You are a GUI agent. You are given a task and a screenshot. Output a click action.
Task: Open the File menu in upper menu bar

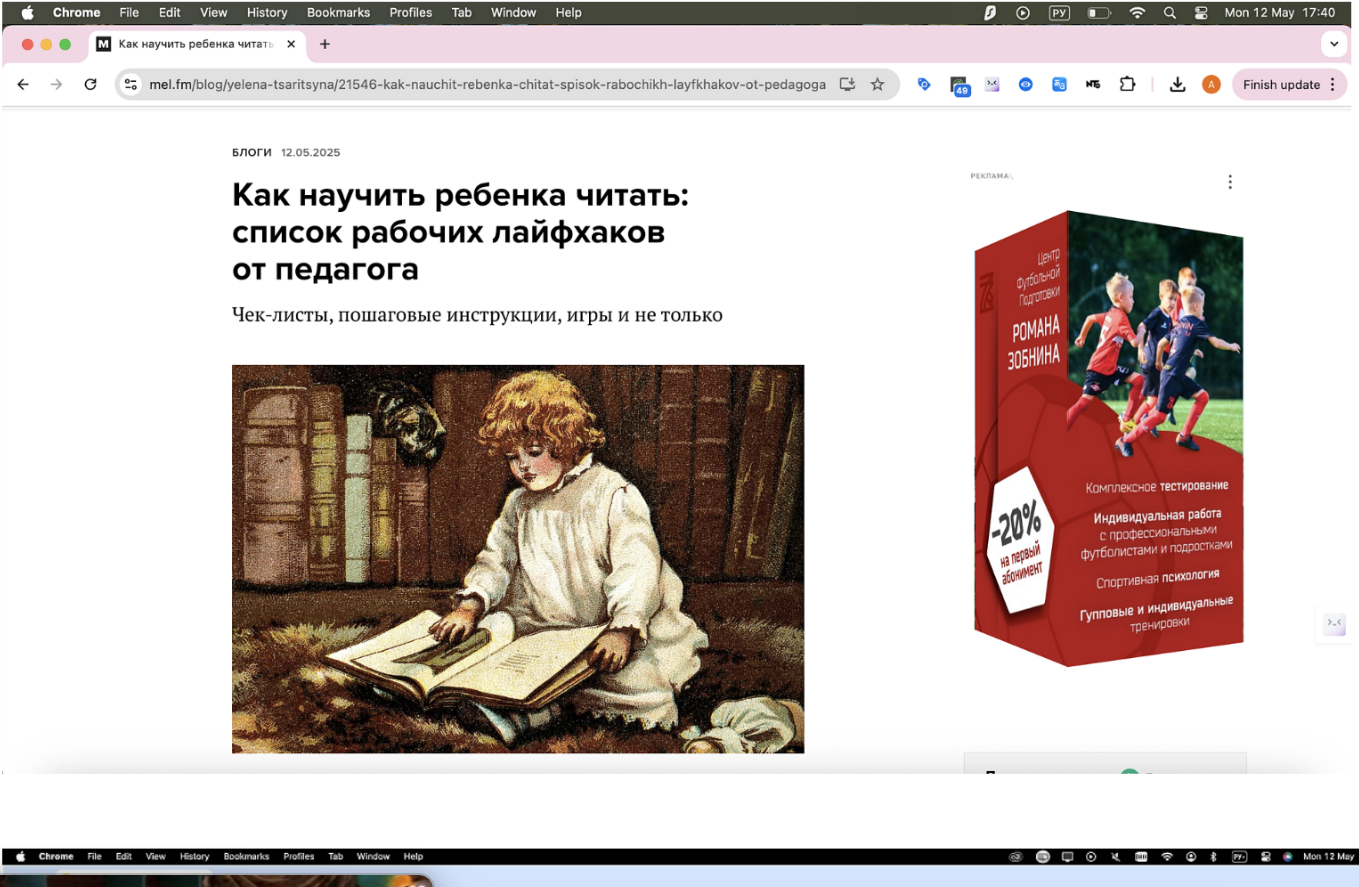coord(129,13)
